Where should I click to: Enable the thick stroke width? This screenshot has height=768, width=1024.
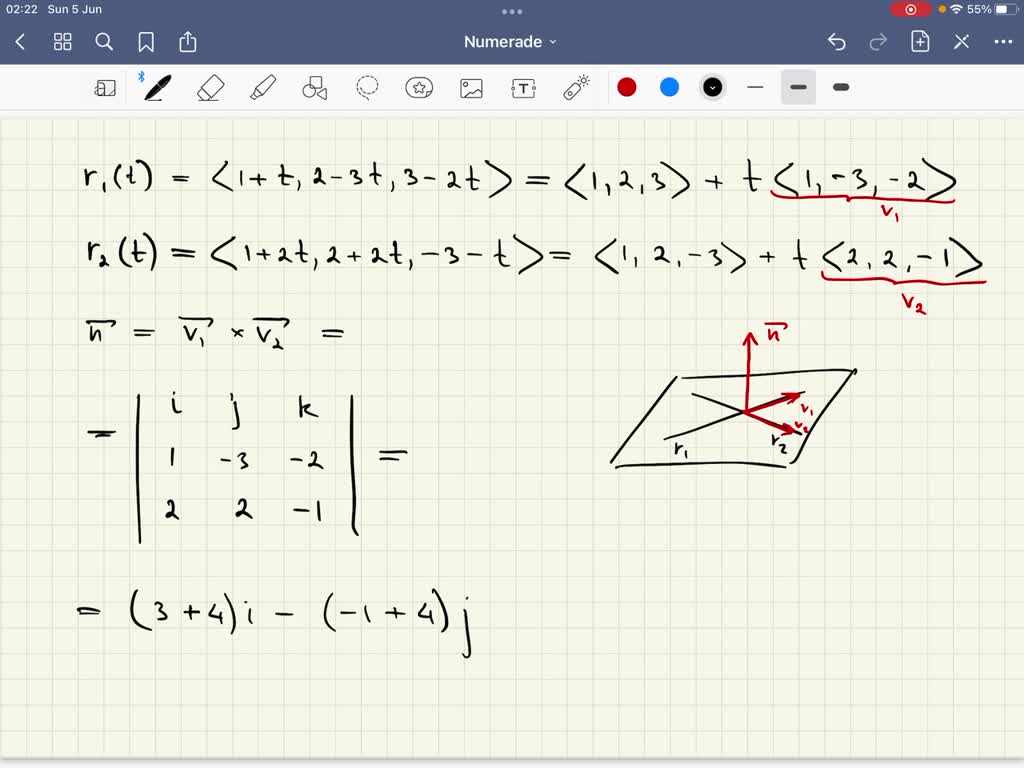coord(840,87)
